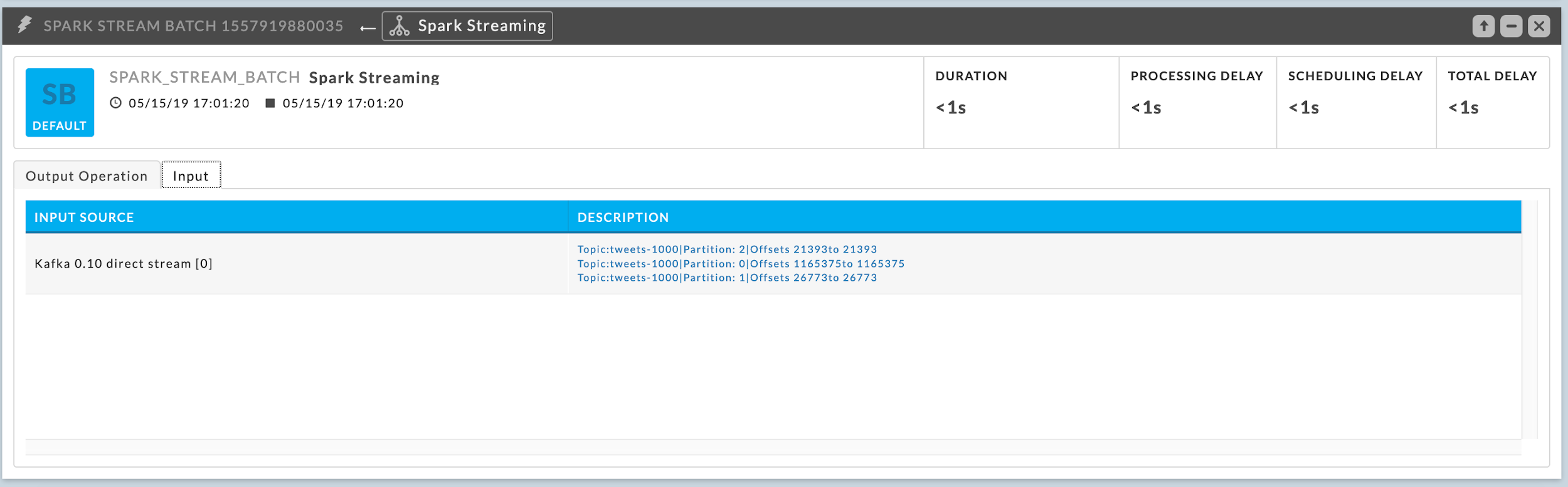Sort by the INPUT SOURCE column header
1568x487 pixels.
84,217
